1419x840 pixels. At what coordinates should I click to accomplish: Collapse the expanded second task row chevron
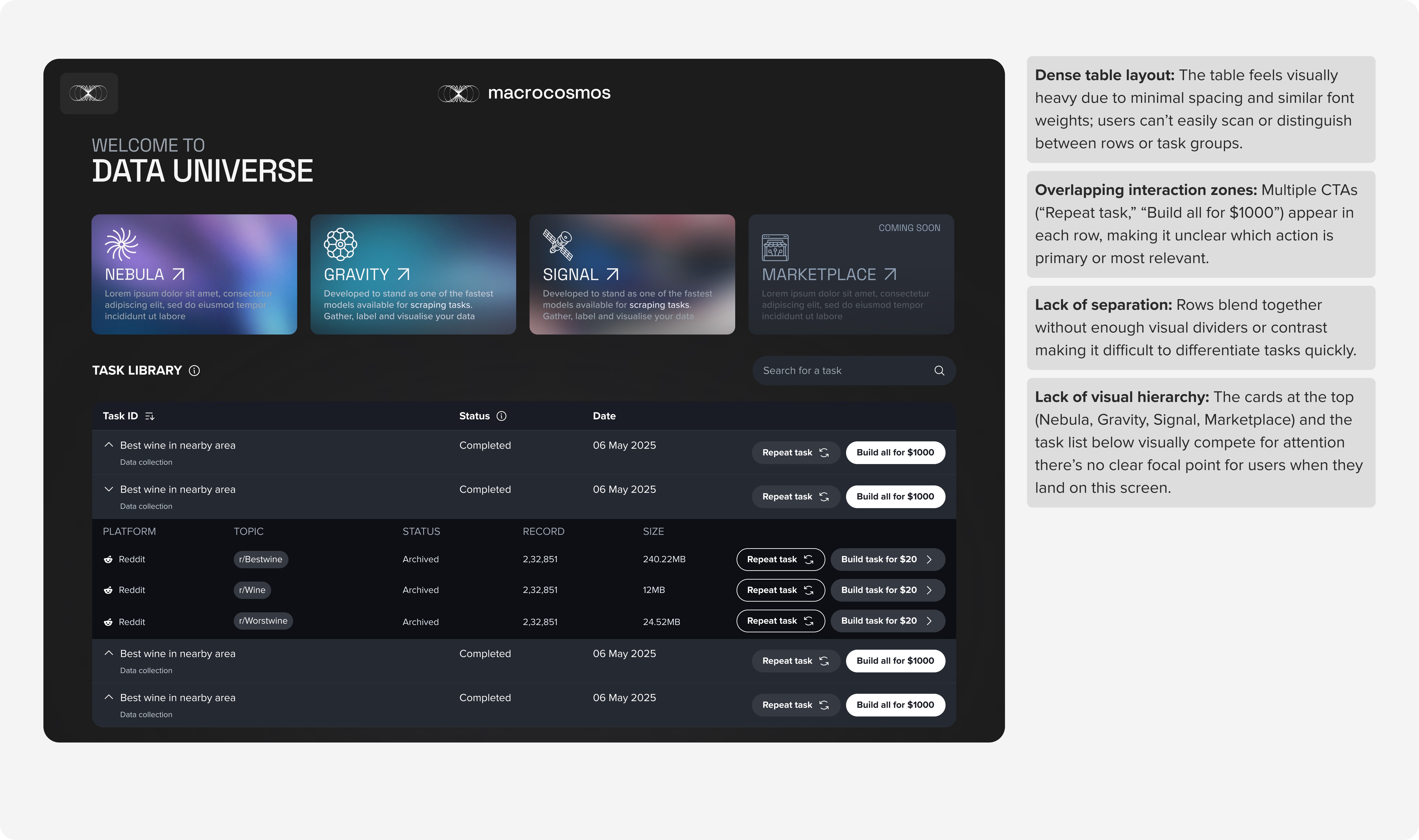tap(109, 489)
